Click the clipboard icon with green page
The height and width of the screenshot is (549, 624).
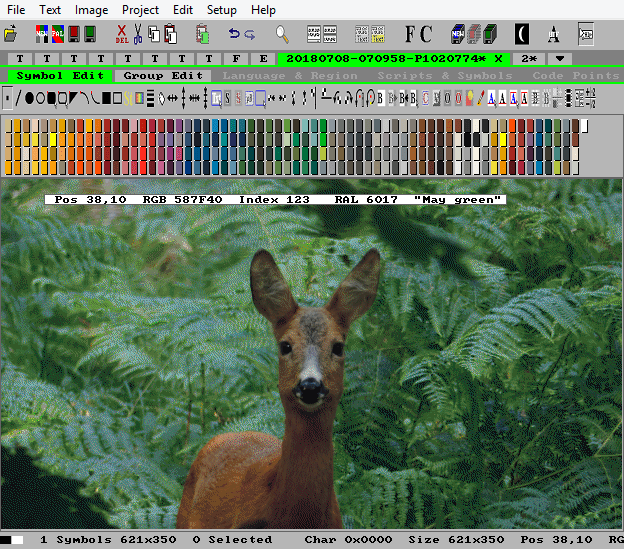(203, 34)
